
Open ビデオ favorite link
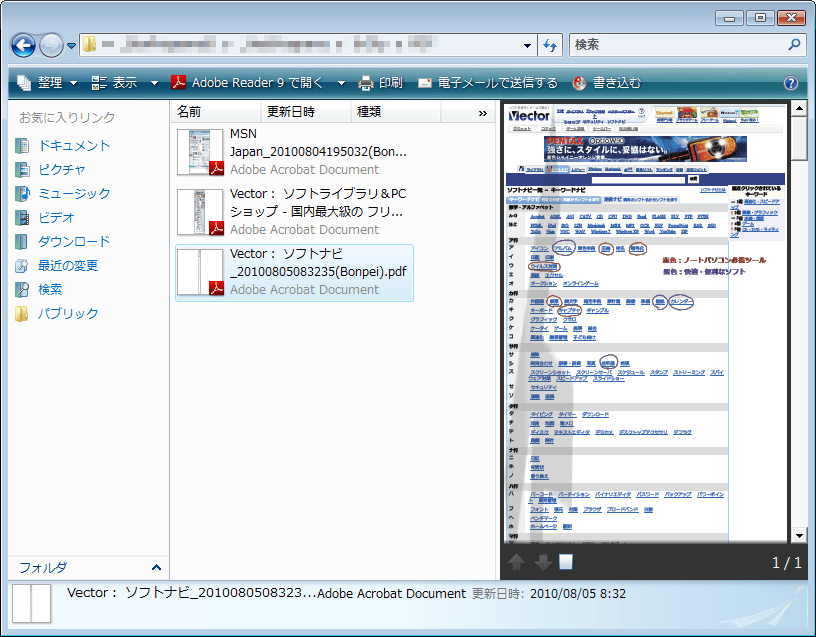point(56,218)
